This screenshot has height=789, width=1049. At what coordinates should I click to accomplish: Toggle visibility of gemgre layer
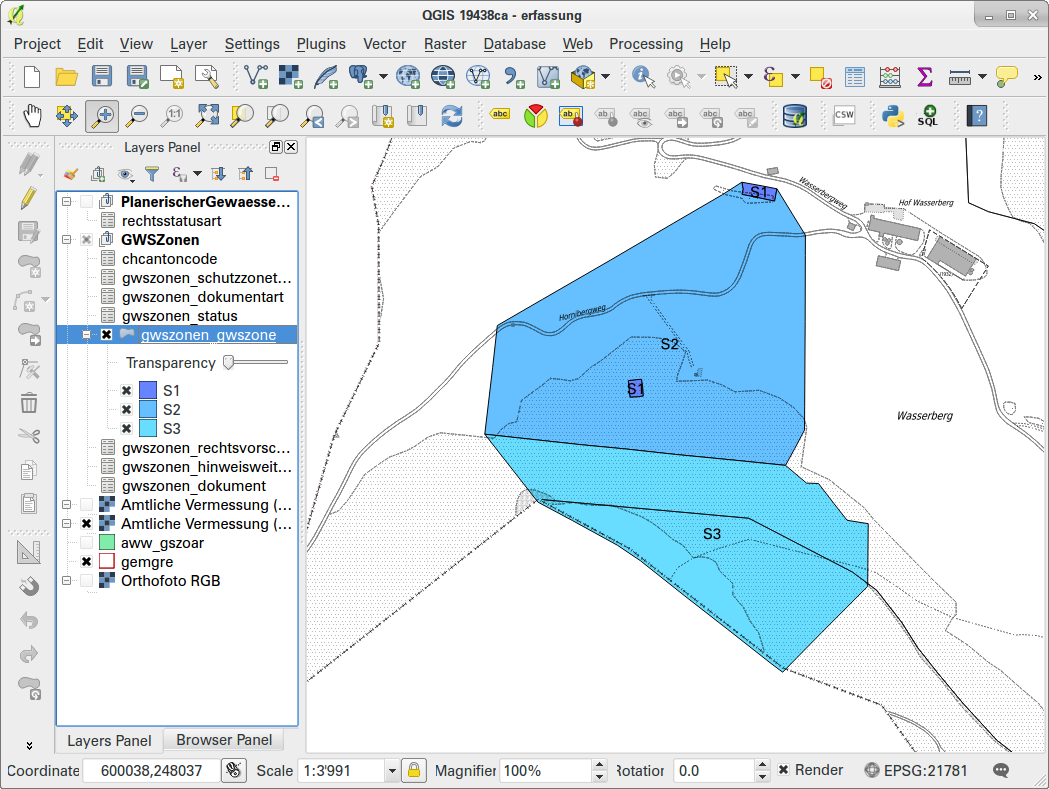click(86, 561)
